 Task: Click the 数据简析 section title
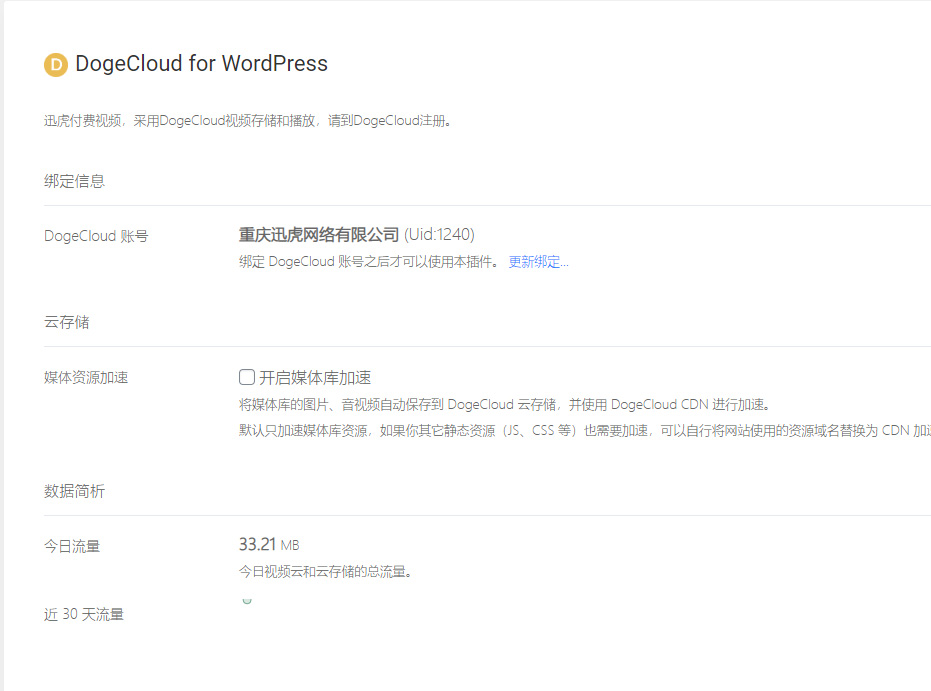click(x=74, y=491)
